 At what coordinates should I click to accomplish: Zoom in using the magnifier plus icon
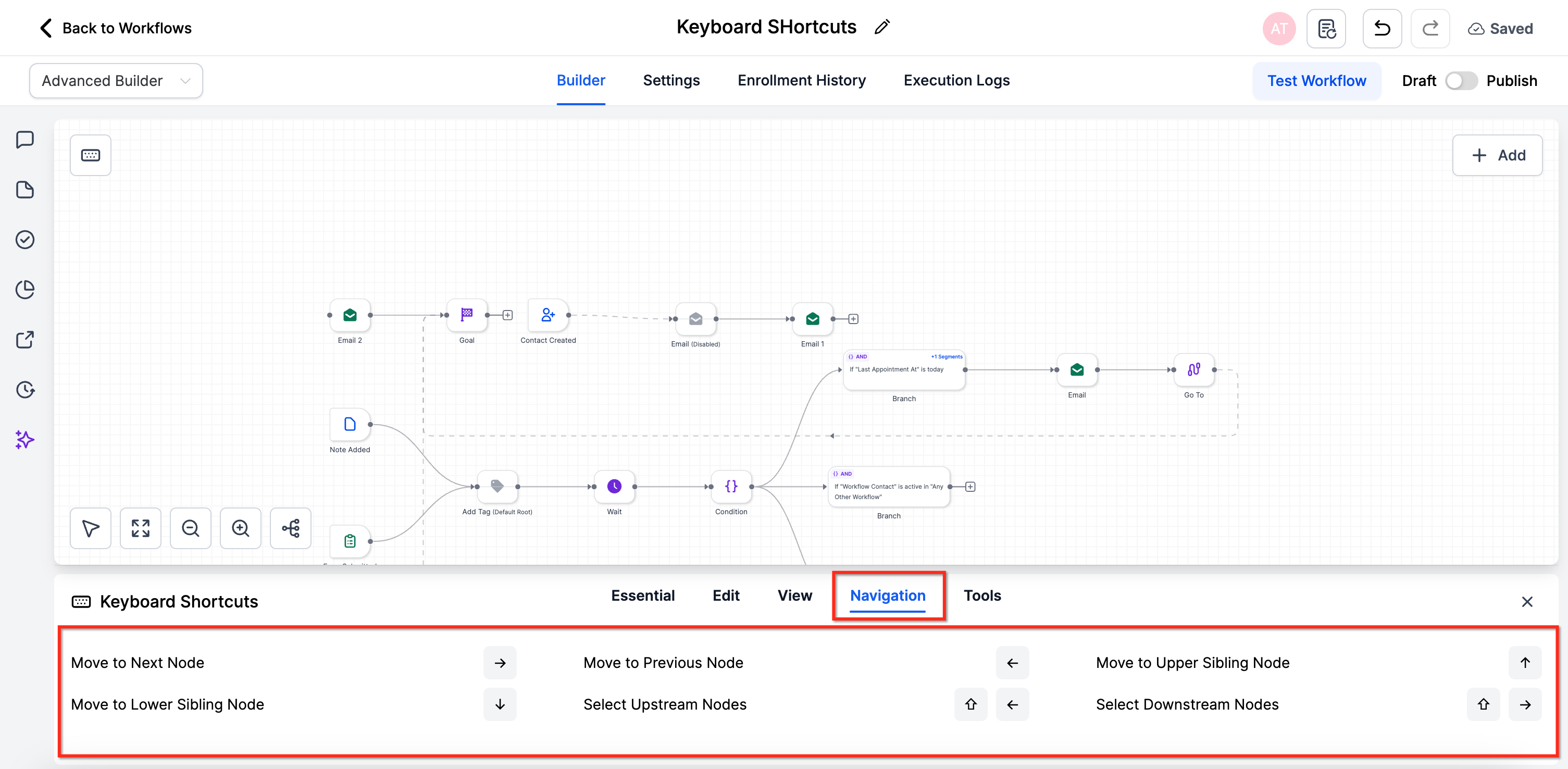241,528
